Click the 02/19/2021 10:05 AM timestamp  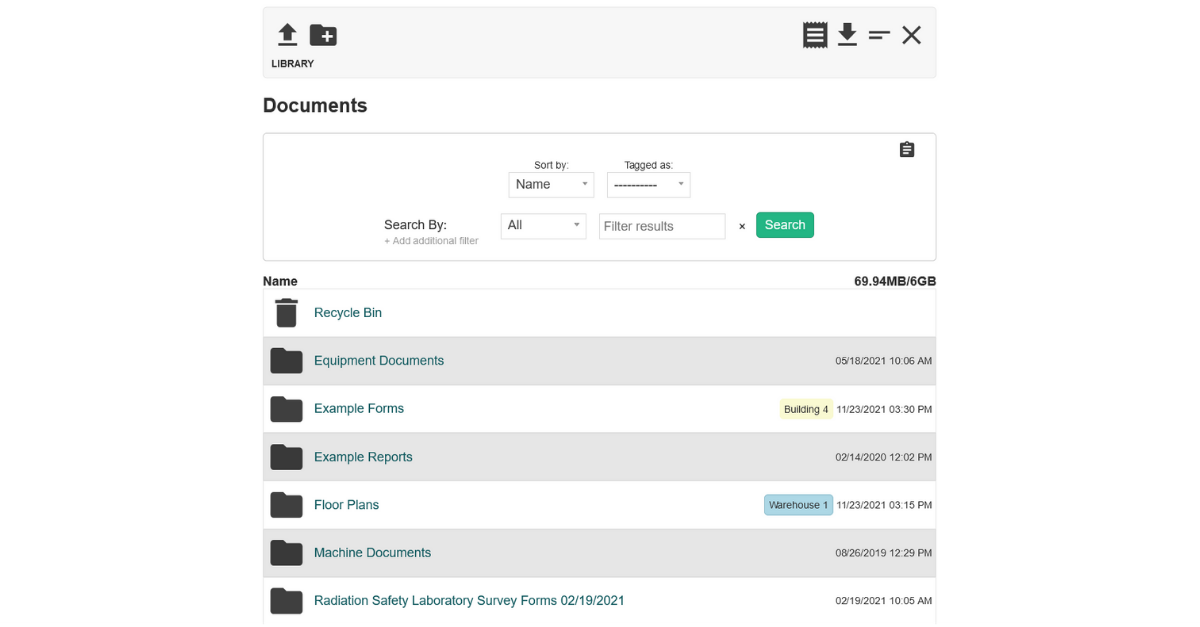[884, 601]
